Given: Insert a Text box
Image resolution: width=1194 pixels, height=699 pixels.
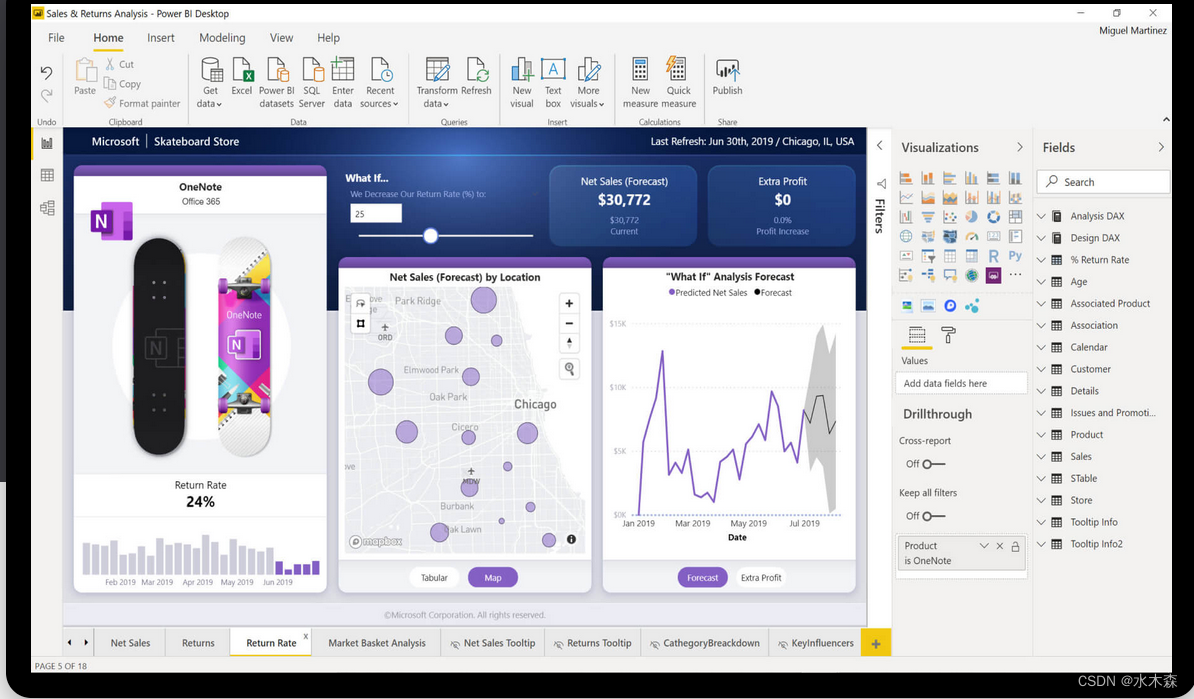Looking at the screenshot, I should point(553,82).
